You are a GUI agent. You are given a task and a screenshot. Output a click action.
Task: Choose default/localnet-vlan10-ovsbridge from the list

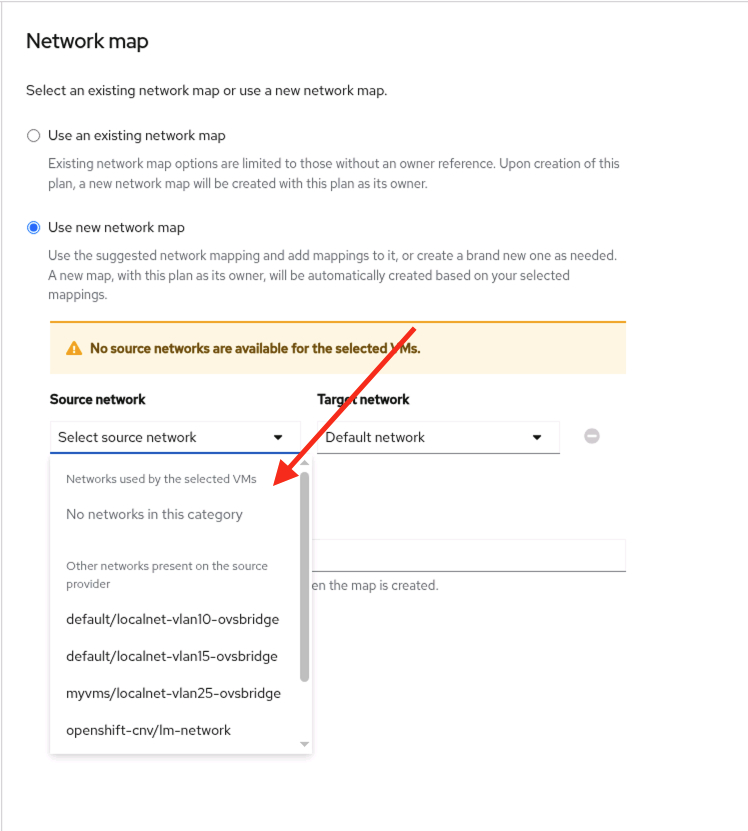172,619
